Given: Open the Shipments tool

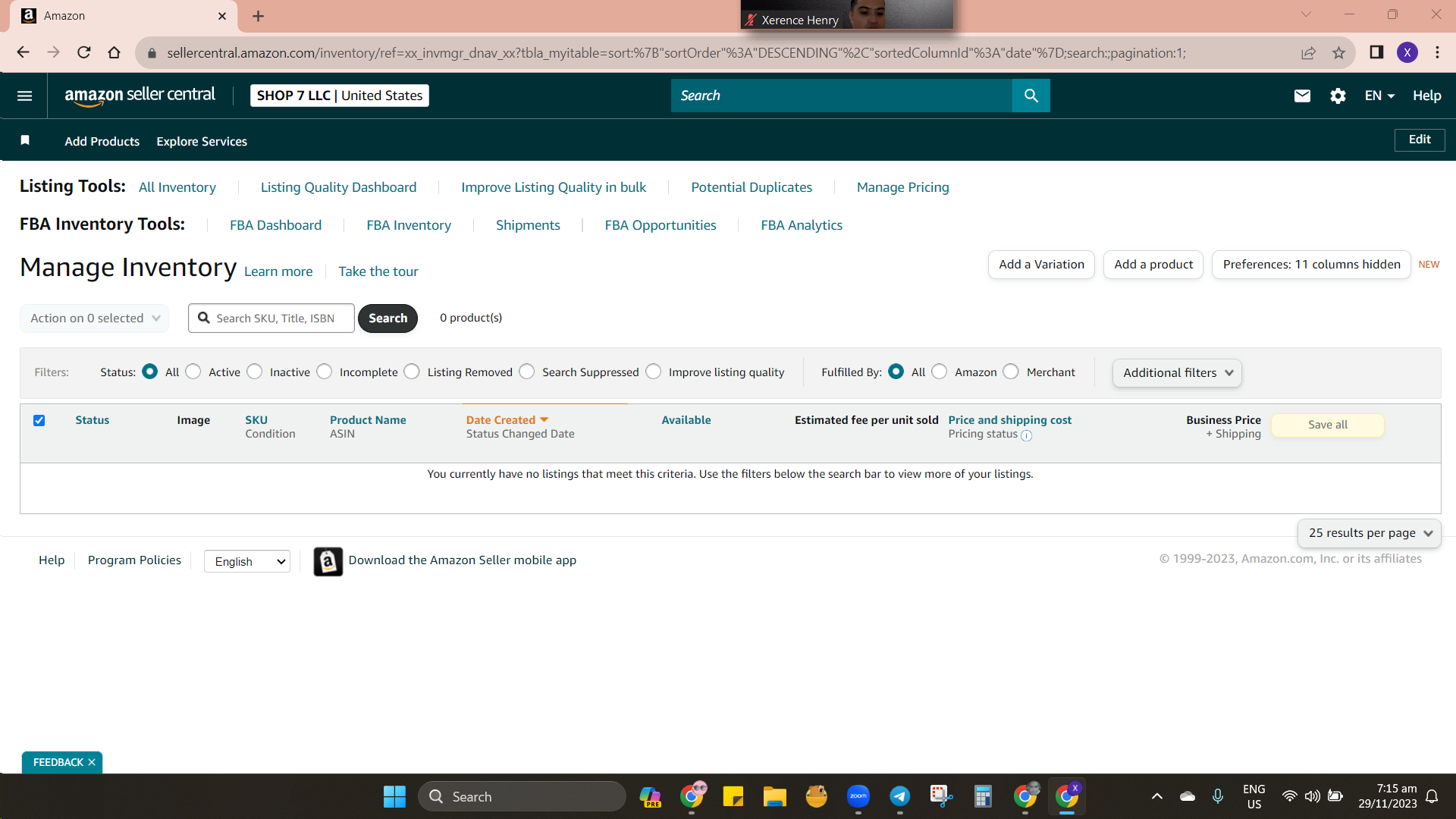Looking at the screenshot, I should coord(528,225).
